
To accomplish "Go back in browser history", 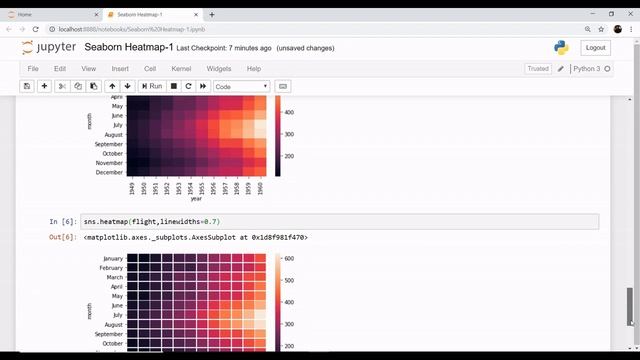I will coord(9,29).
